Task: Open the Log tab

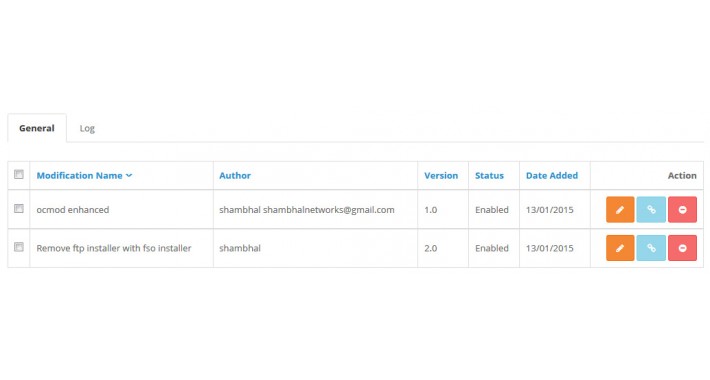Action: tap(87, 128)
